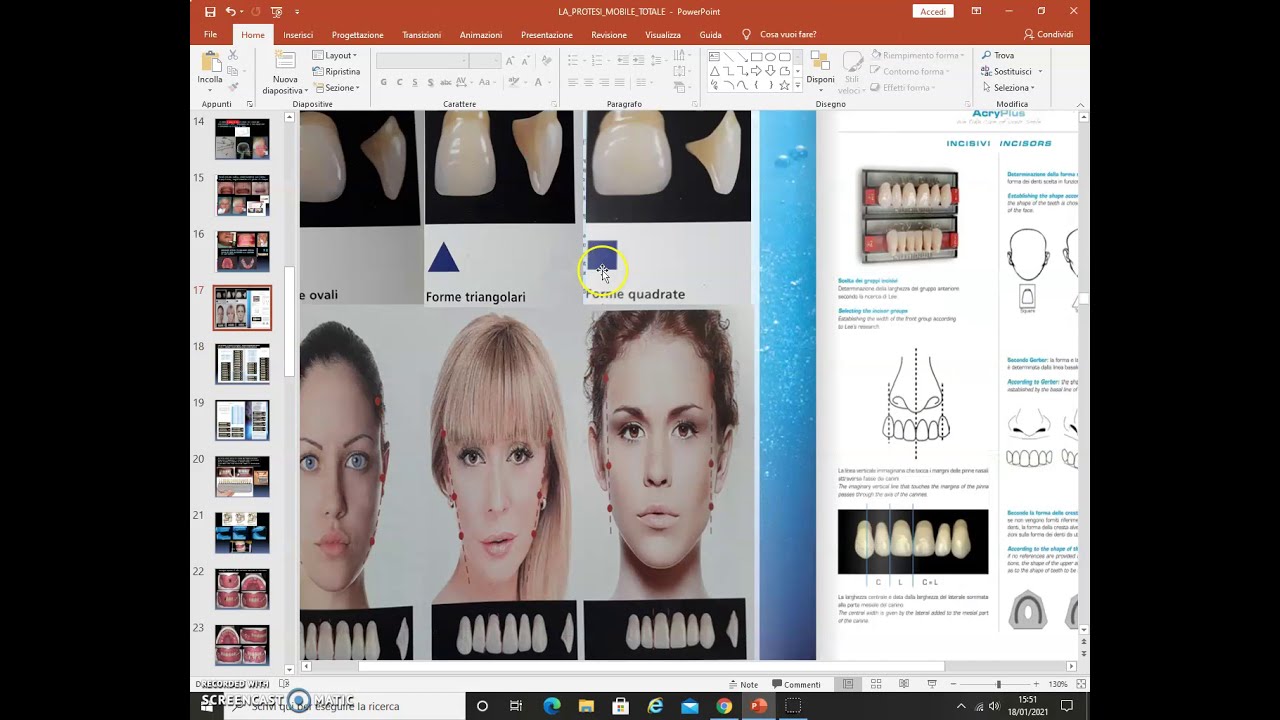Screen dimensions: 1280x720
Task: Click the blue triangle on the slide
Action: tap(443, 258)
